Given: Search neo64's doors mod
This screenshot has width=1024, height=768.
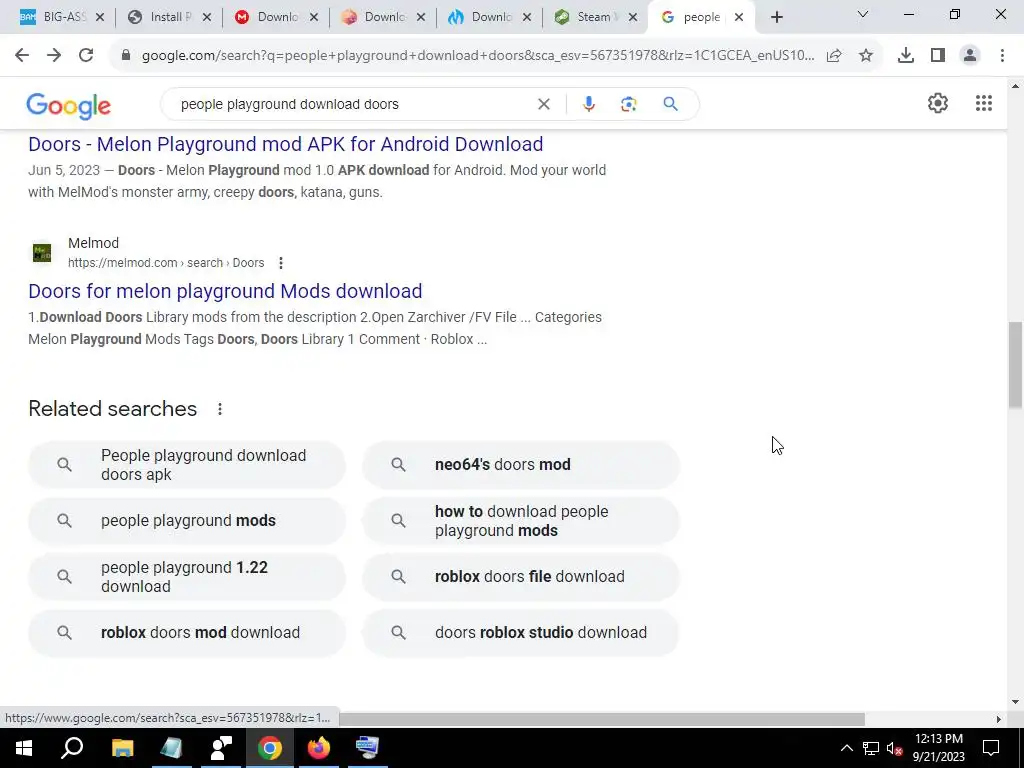Looking at the screenshot, I should [521, 465].
